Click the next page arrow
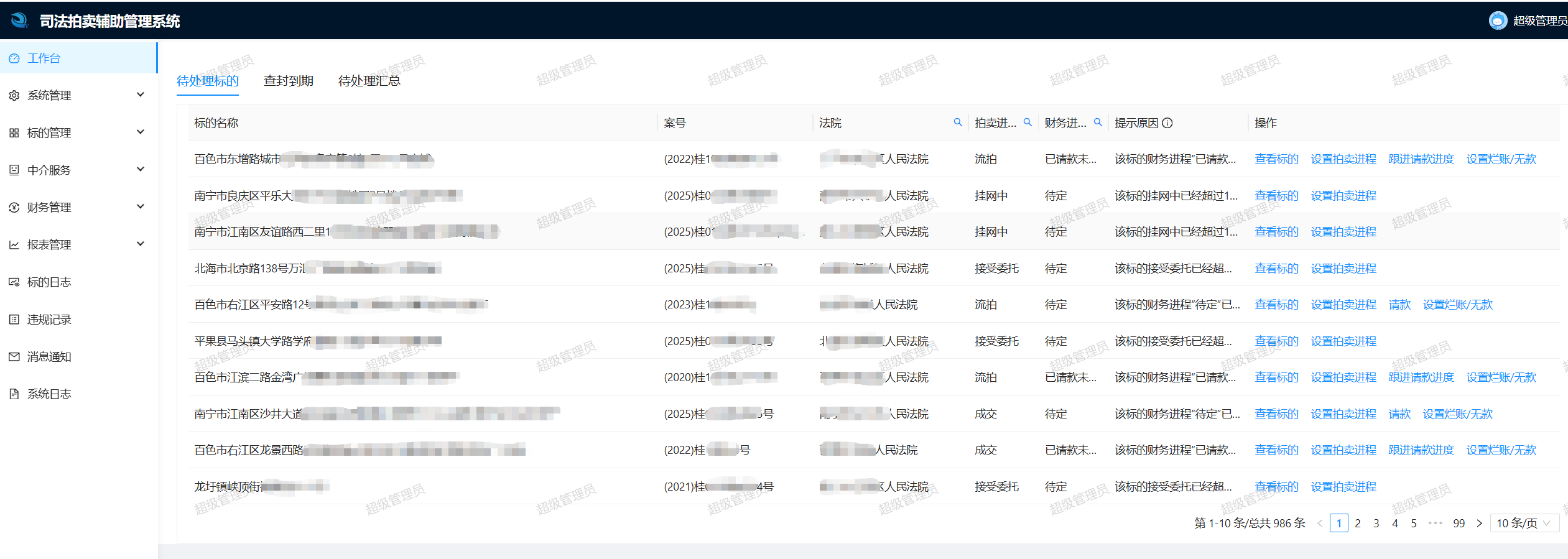The height and width of the screenshot is (559, 1568). click(1479, 524)
